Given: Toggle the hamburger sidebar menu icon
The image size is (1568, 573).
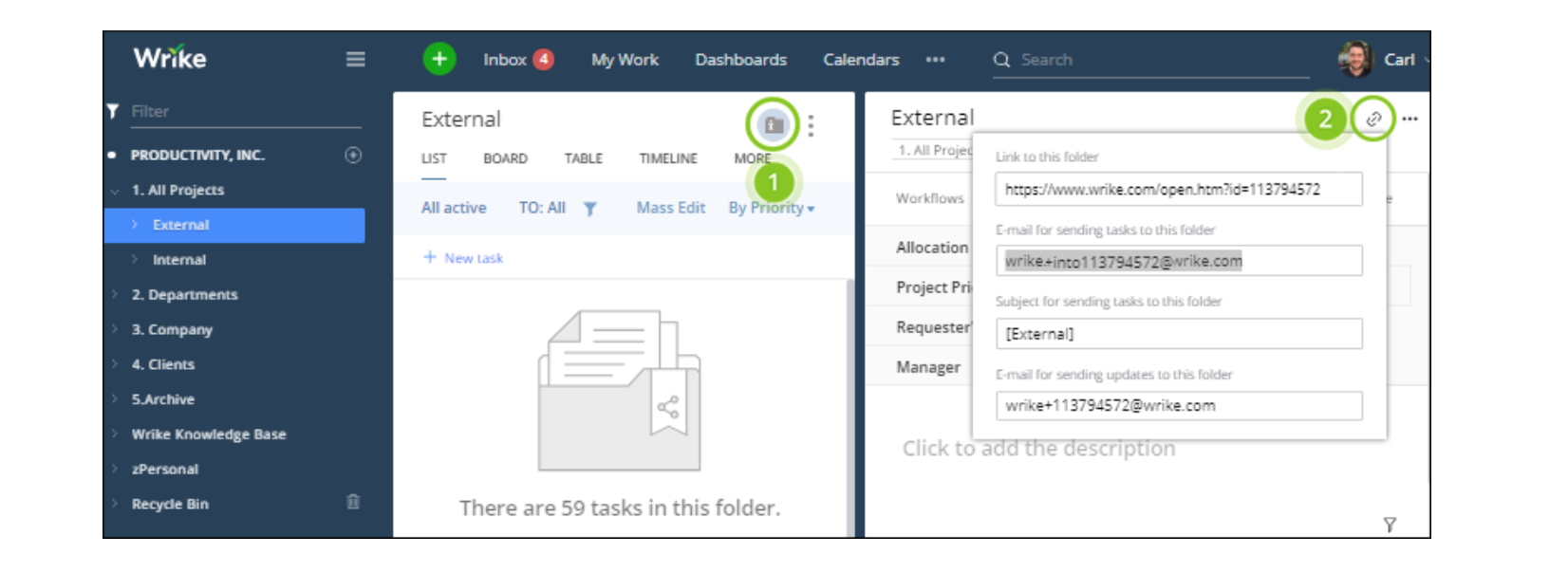Looking at the screenshot, I should (355, 59).
